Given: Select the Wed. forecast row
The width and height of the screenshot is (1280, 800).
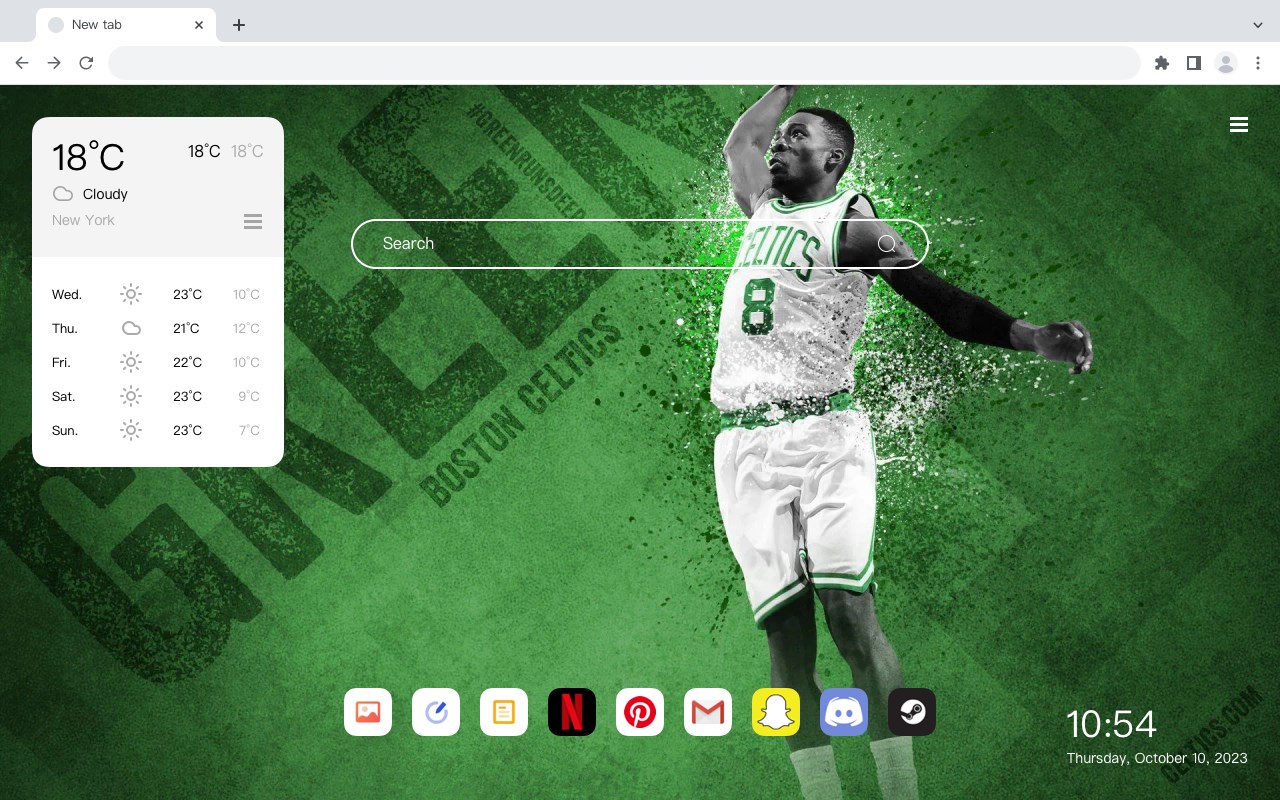Looking at the screenshot, I should (158, 294).
